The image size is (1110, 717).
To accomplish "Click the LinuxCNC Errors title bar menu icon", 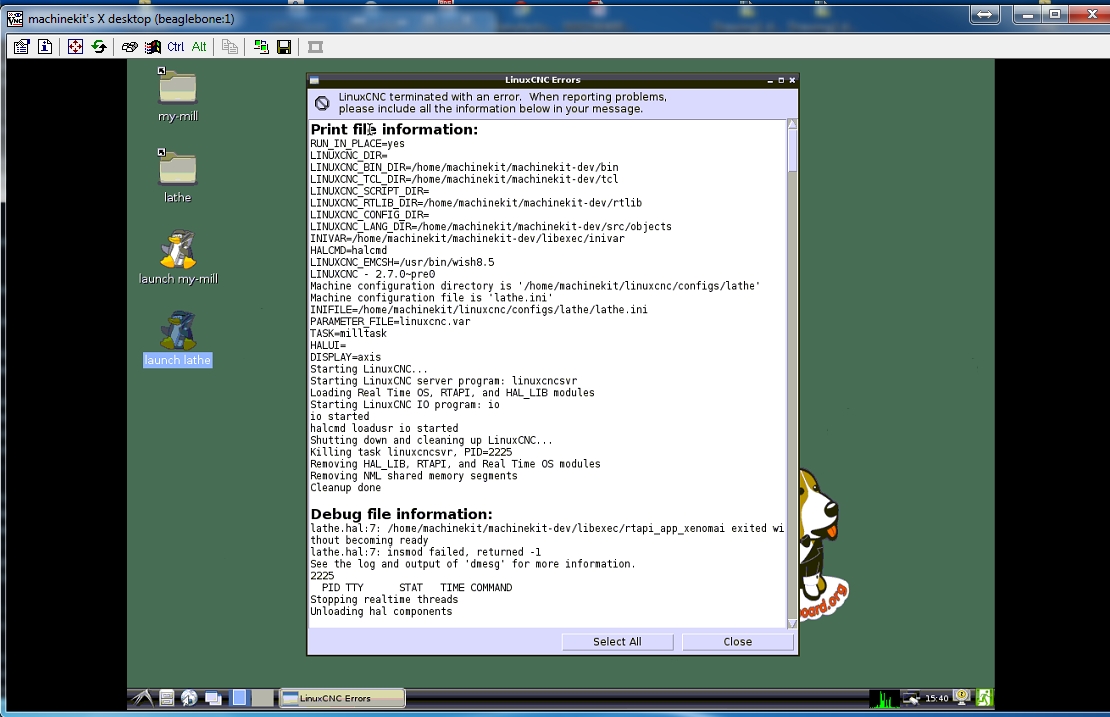I will click(x=314, y=80).
